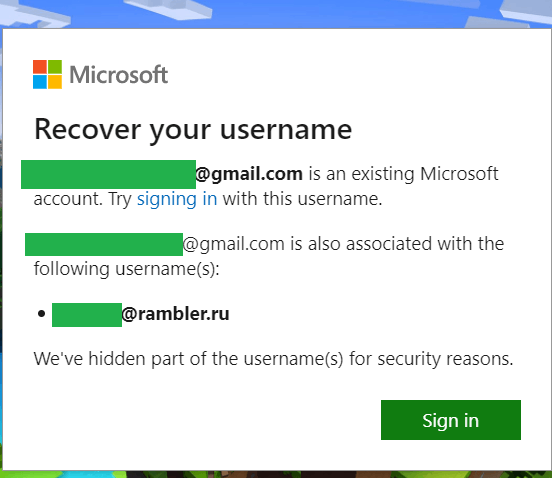The height and width of the screenshot is (478, 552).
Task: Select the "Recover your username" heading
Action: (x=193, y=130)
